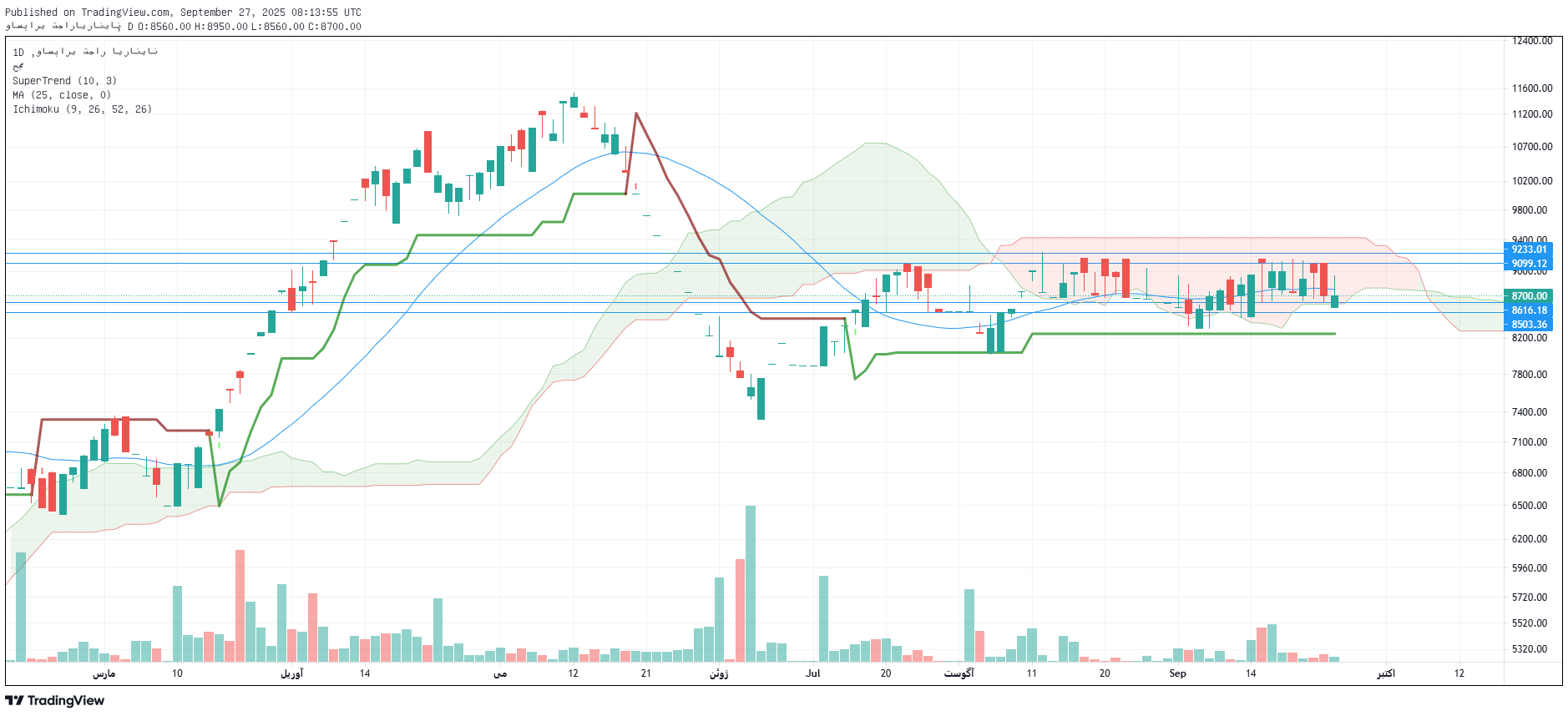Click the 8616.18 price label
This screenshot has width=1568, height=716.
click(x=1529, y=310)
